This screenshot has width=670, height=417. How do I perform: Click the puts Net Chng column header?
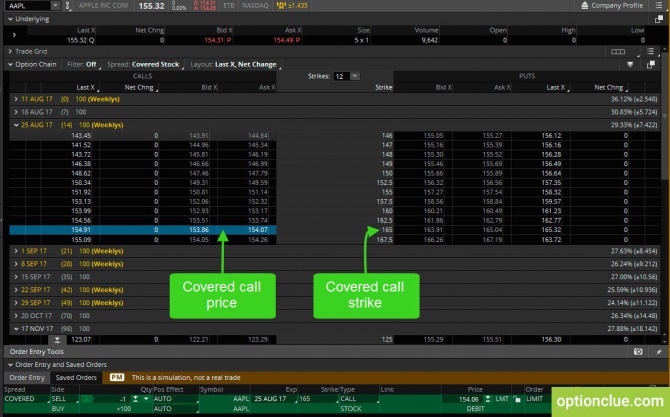(609, 87)
